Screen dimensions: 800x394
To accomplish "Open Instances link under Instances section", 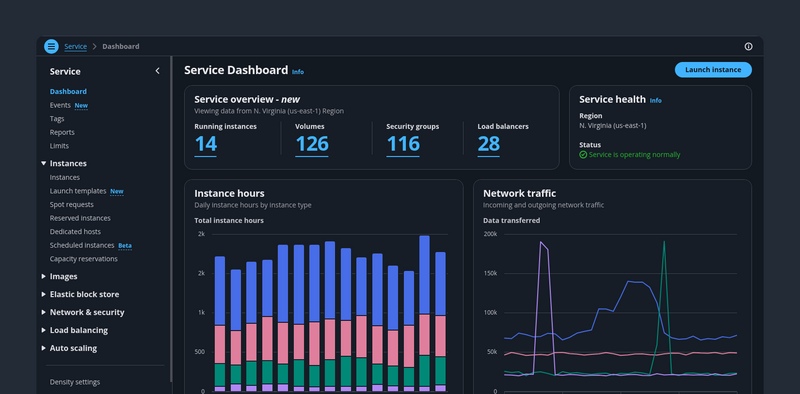I will pyautogui.click(x=64, y=177).
